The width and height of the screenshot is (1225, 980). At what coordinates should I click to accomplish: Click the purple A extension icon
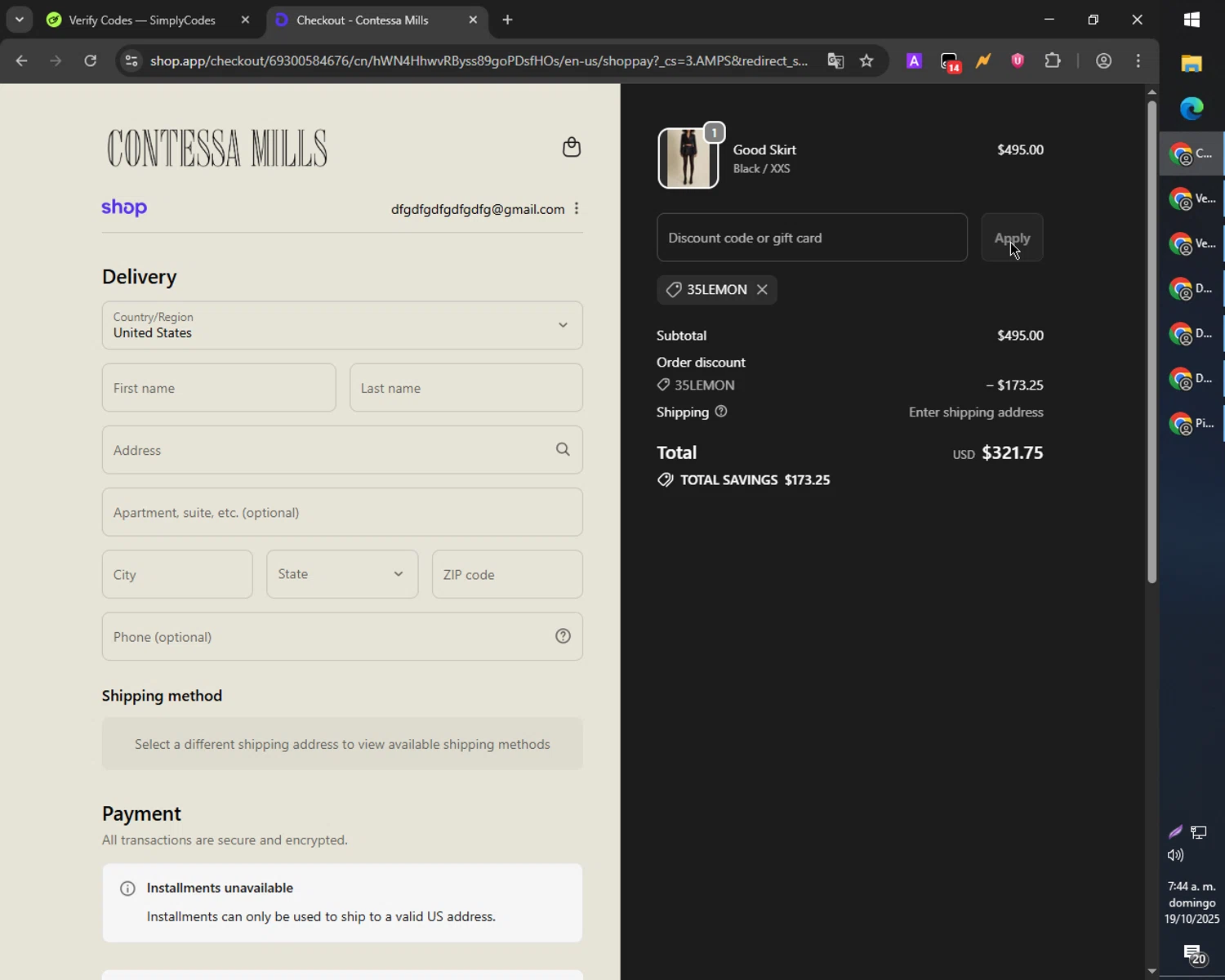[914, 60]
